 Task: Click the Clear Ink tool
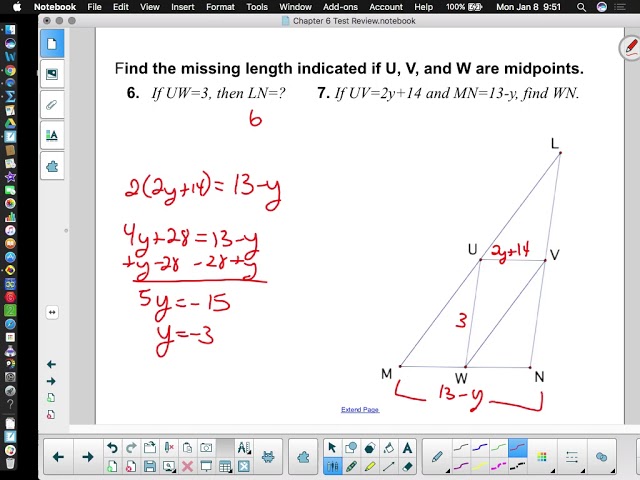(169, 448)
